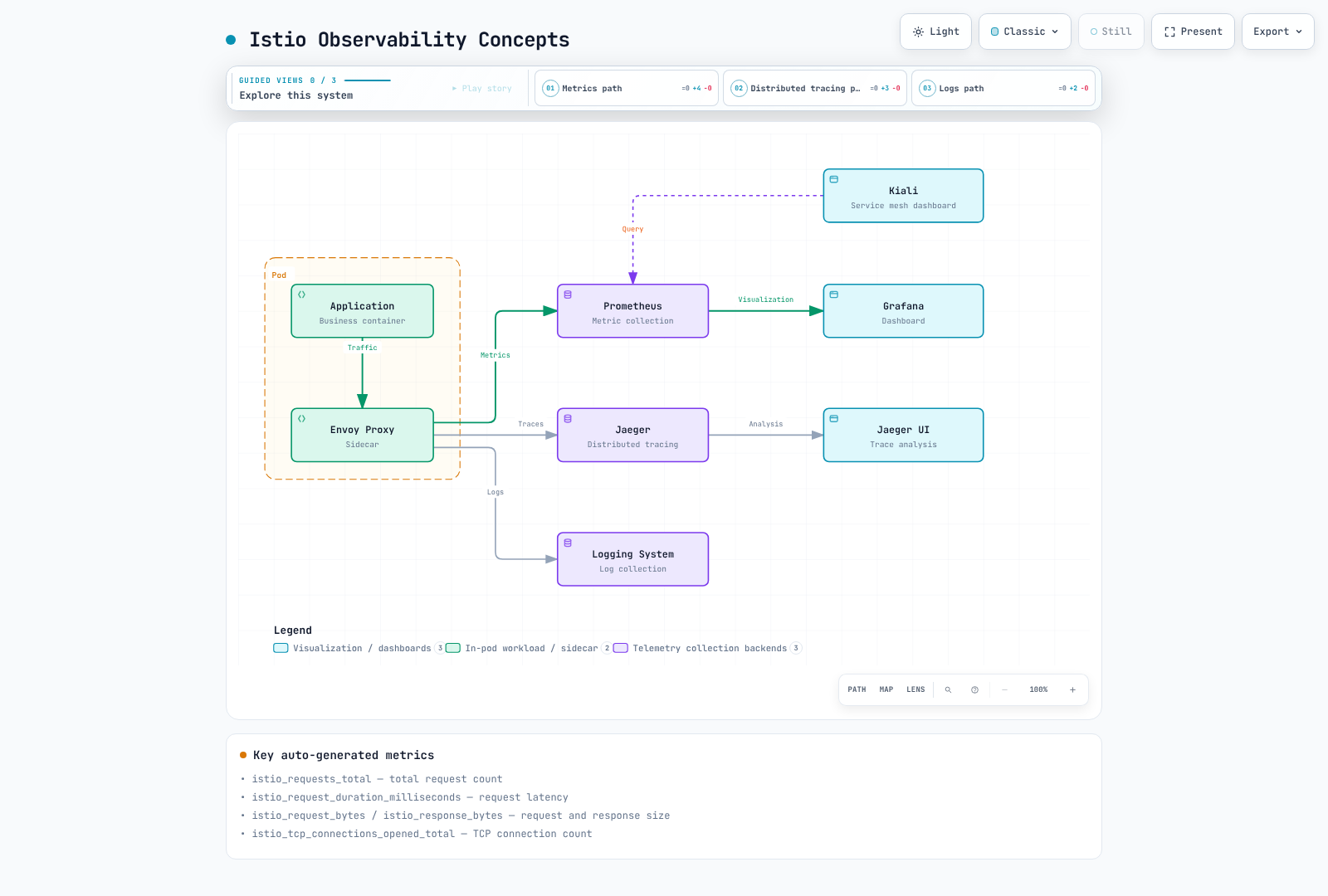Click the Explore this system heading
Screen dimensions: 1328x896
tap(296, 95)
